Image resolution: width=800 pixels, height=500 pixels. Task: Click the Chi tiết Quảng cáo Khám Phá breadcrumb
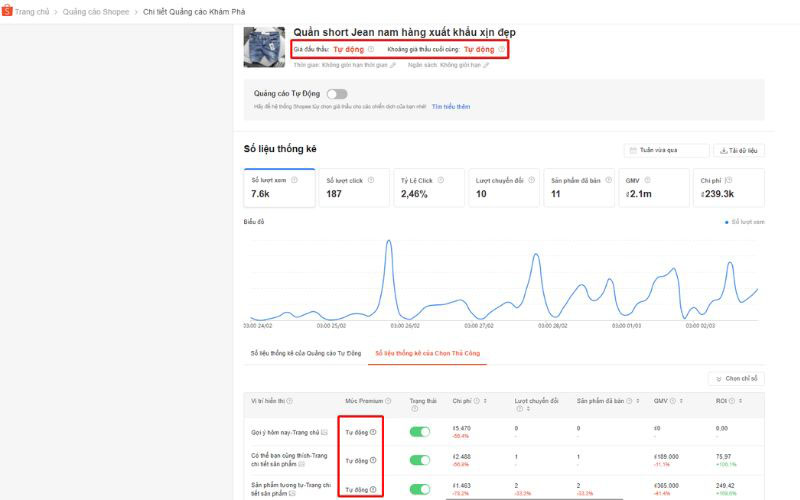point(194,12)
